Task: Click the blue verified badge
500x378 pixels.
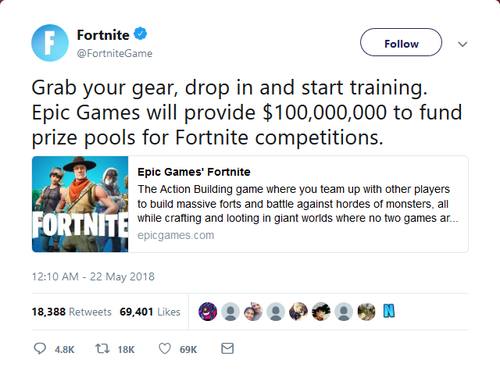Action: 140,34
